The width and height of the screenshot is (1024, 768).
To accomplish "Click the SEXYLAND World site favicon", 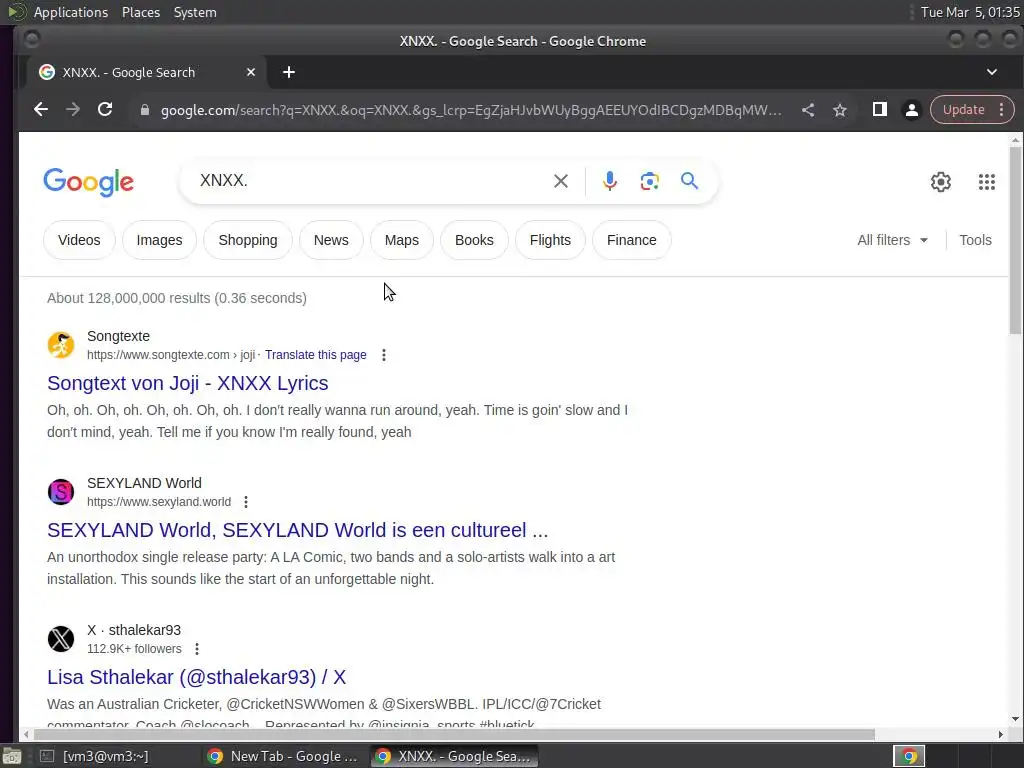I will click(61, 492).
